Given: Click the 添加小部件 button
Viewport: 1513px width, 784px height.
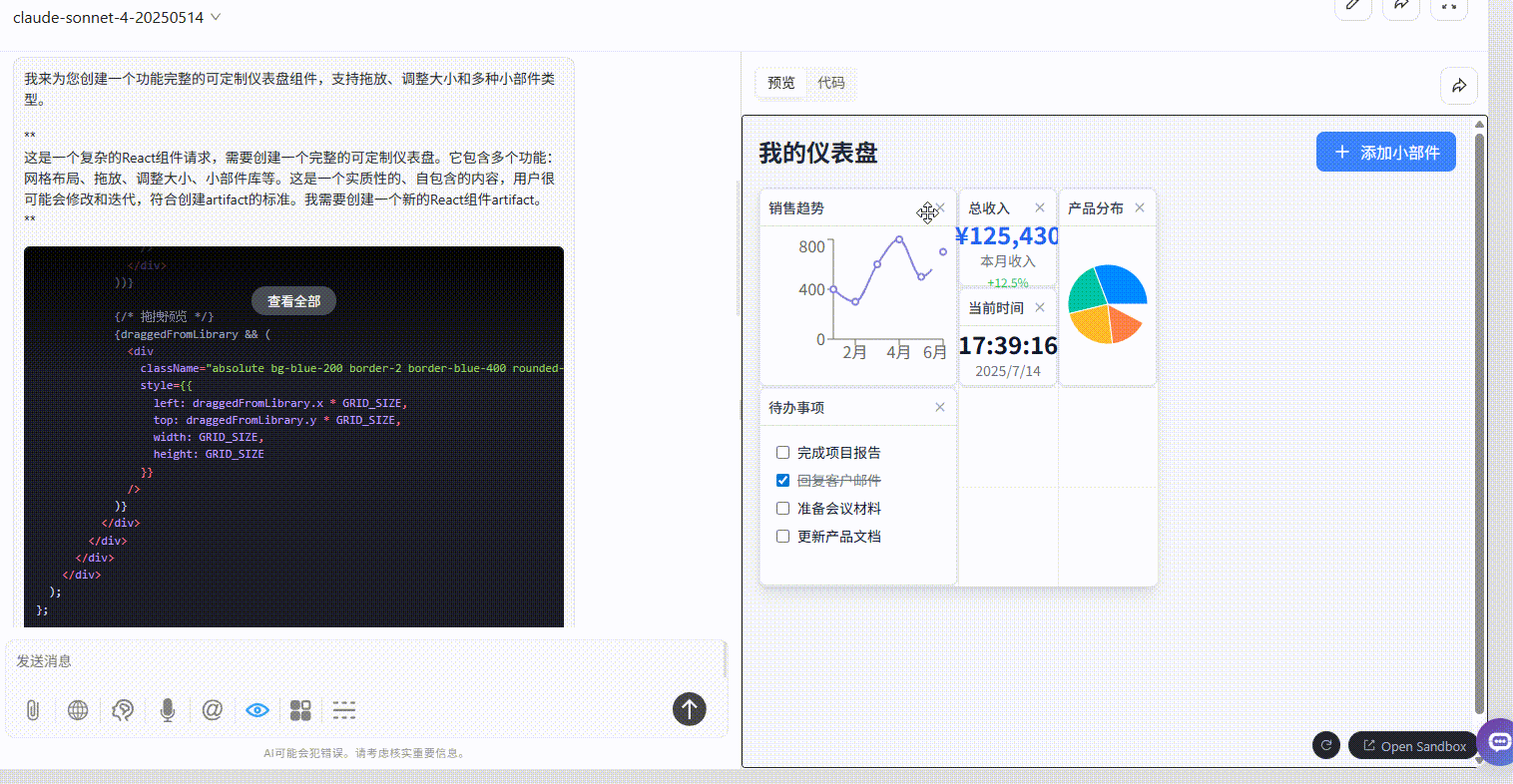Looking at the screenshot, I should point(1386,152).
